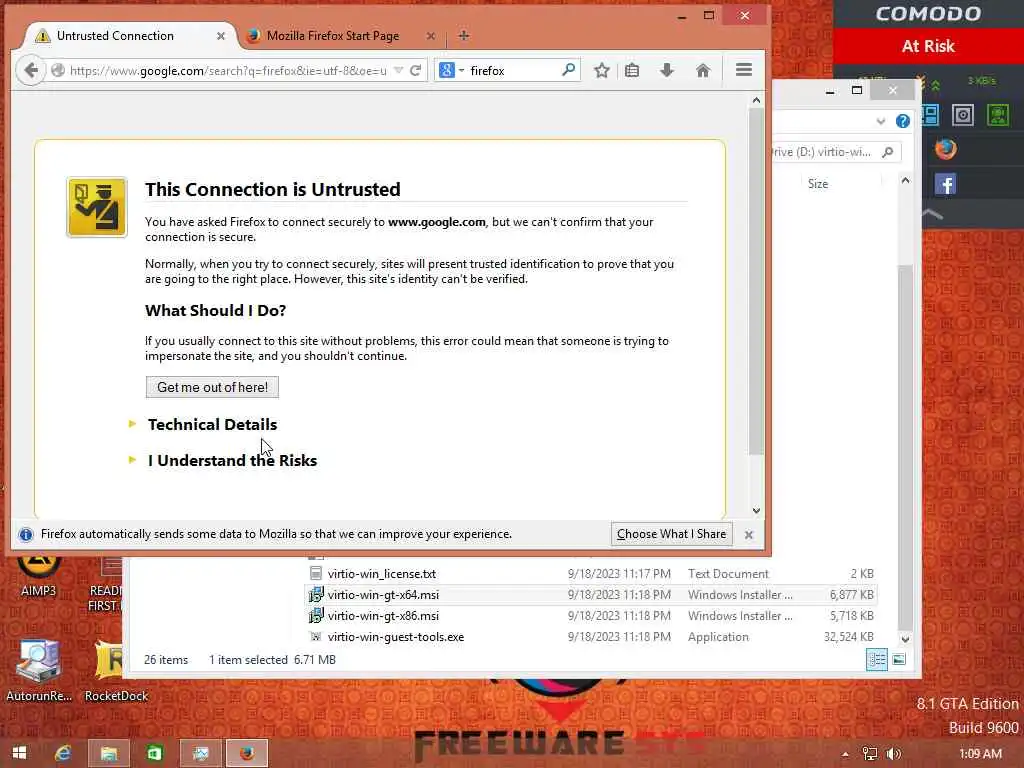Expand Explorer ribbon chevron
The width and height of the screenshot is (1024, 768).
pyautogui.click(x=880, y=121)
